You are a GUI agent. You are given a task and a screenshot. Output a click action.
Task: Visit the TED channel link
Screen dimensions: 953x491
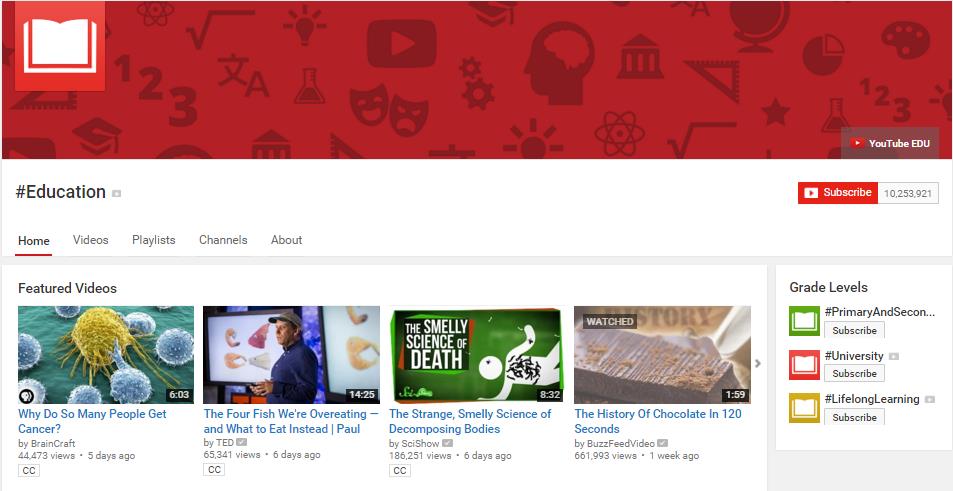click(x=225, y=443)
